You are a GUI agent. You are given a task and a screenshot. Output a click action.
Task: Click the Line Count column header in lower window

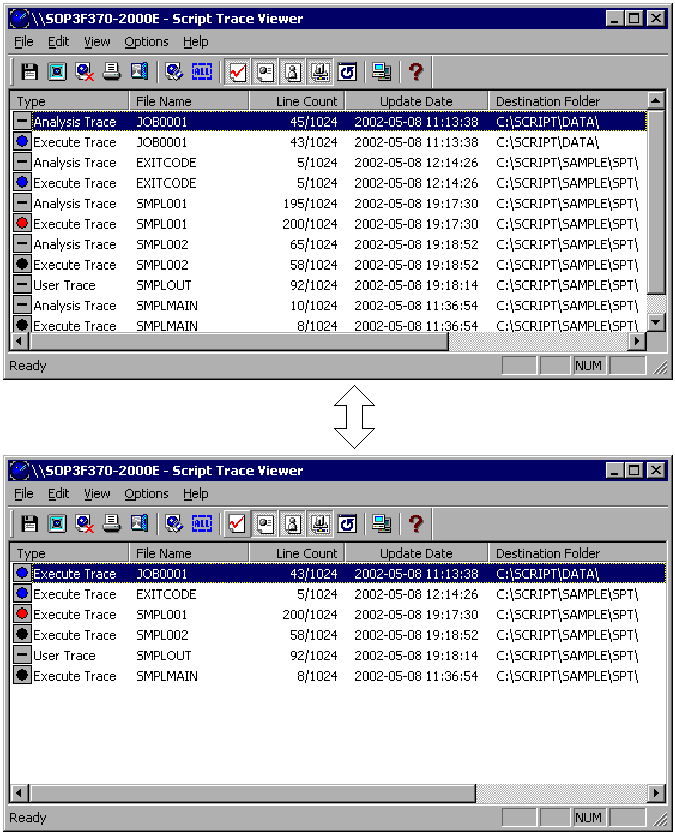click(x=306, y=553)
